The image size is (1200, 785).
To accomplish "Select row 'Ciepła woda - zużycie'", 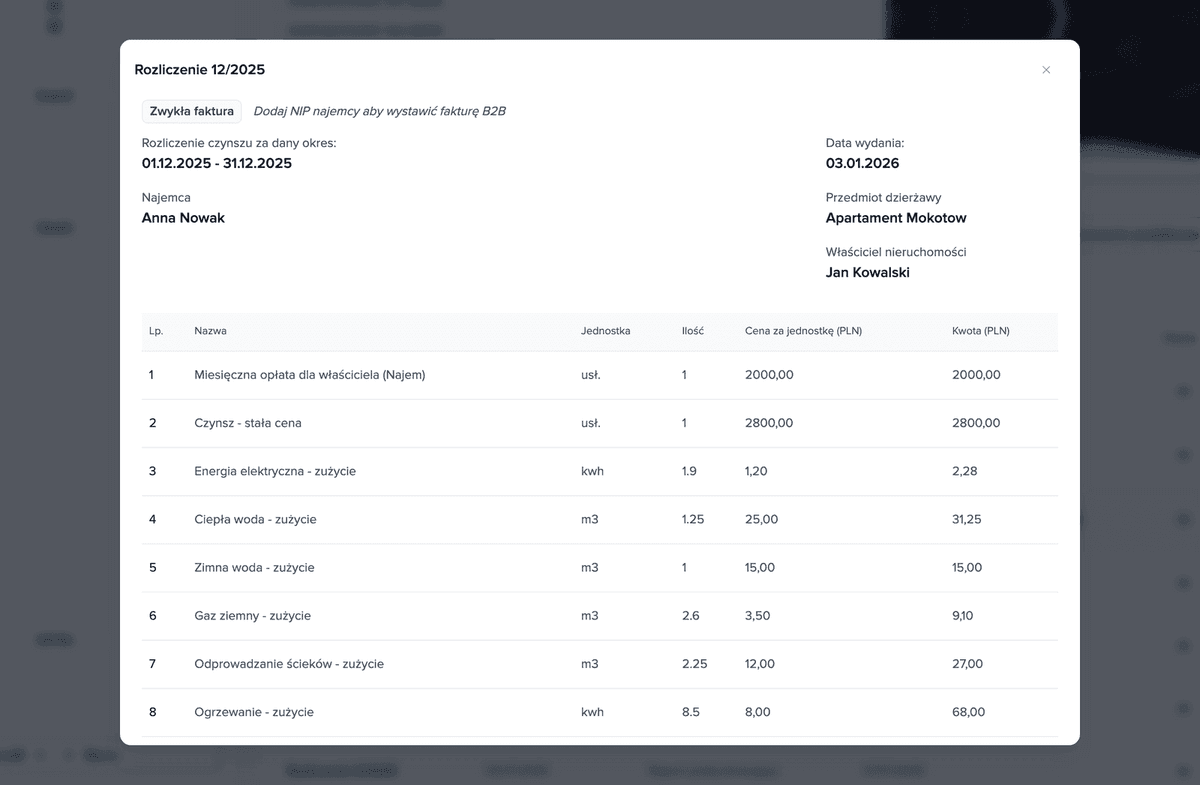I will tap(600, 519).
